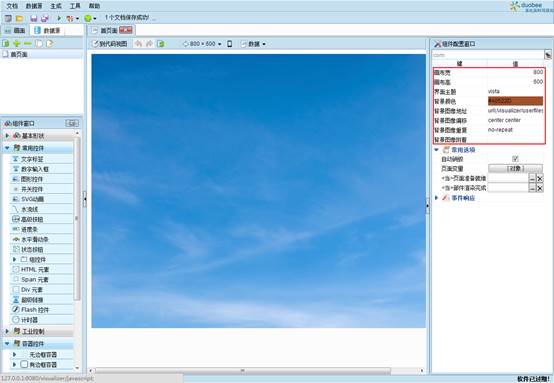This screenshot has width=554, height=383.
Task: Switch to the 画面 tab
Action: 15,31
